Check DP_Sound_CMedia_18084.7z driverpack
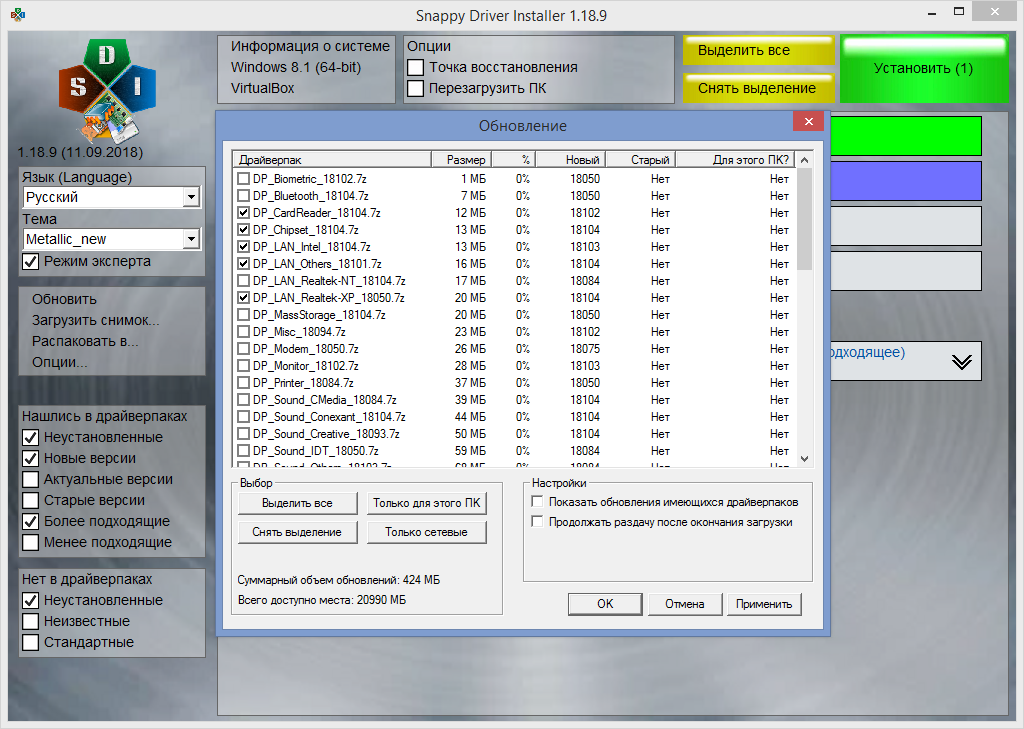The width and height of the screenshot is (1024, 729). 244,399
